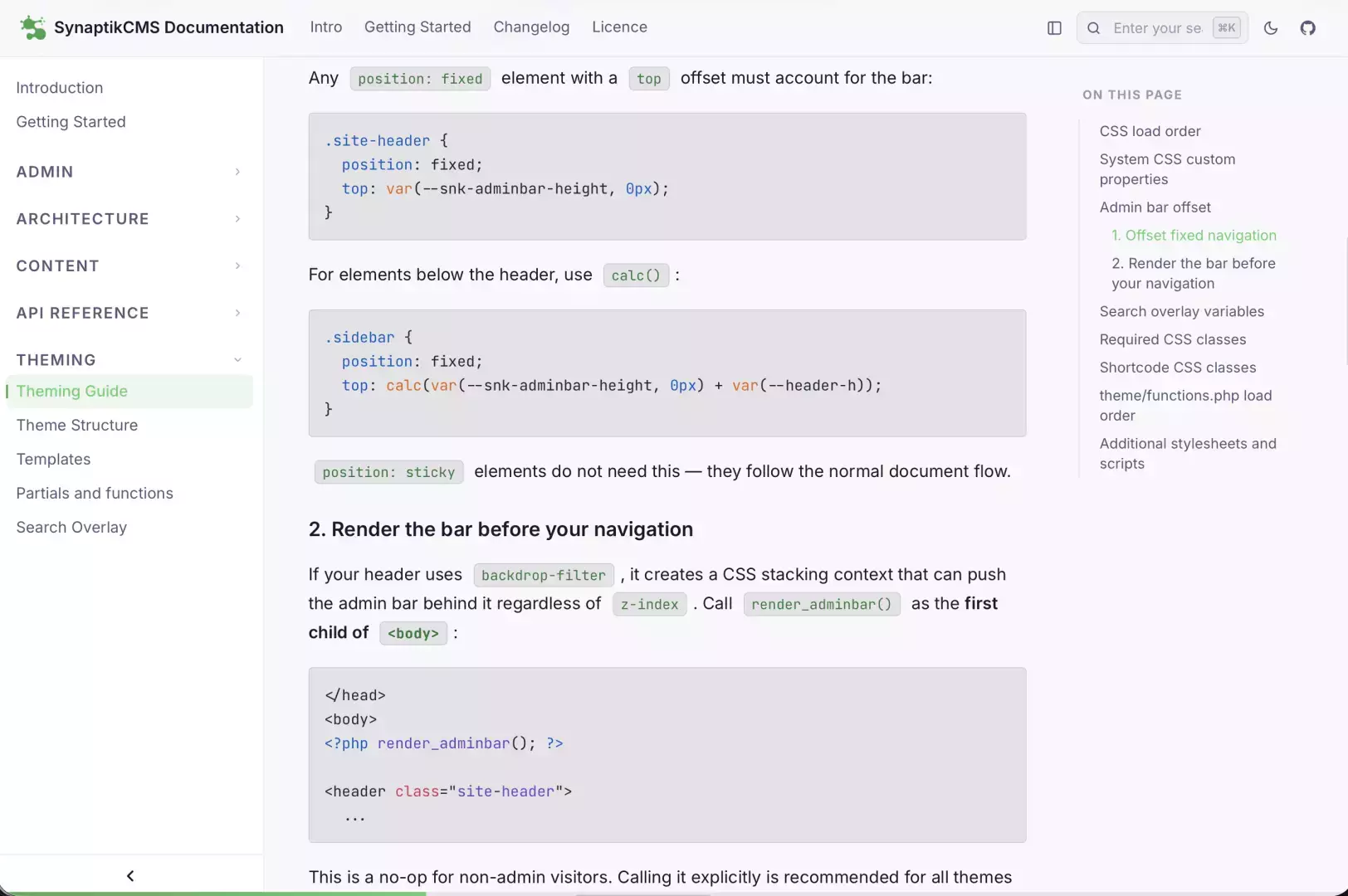The height and width of the screenshot is (896, 1348).
Task: Click the render_adminbar PHP code block
Action: (x=667, y=755)
